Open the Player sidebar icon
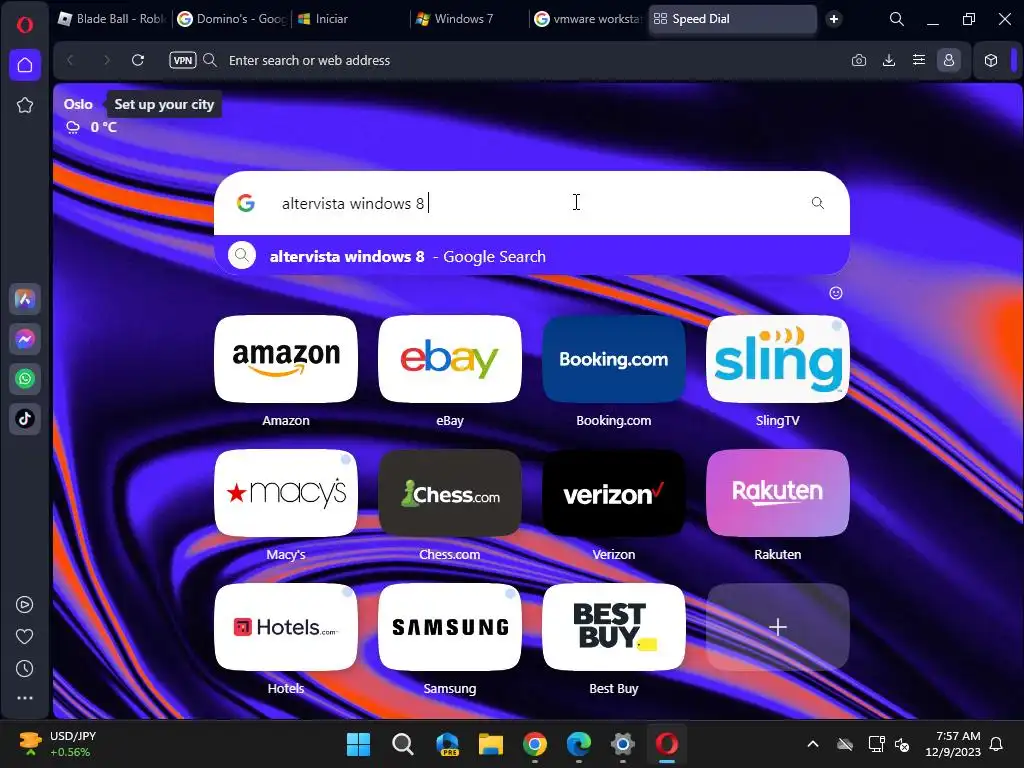Viewport: 1024px width, 768px height. click(x=25, y=605)
